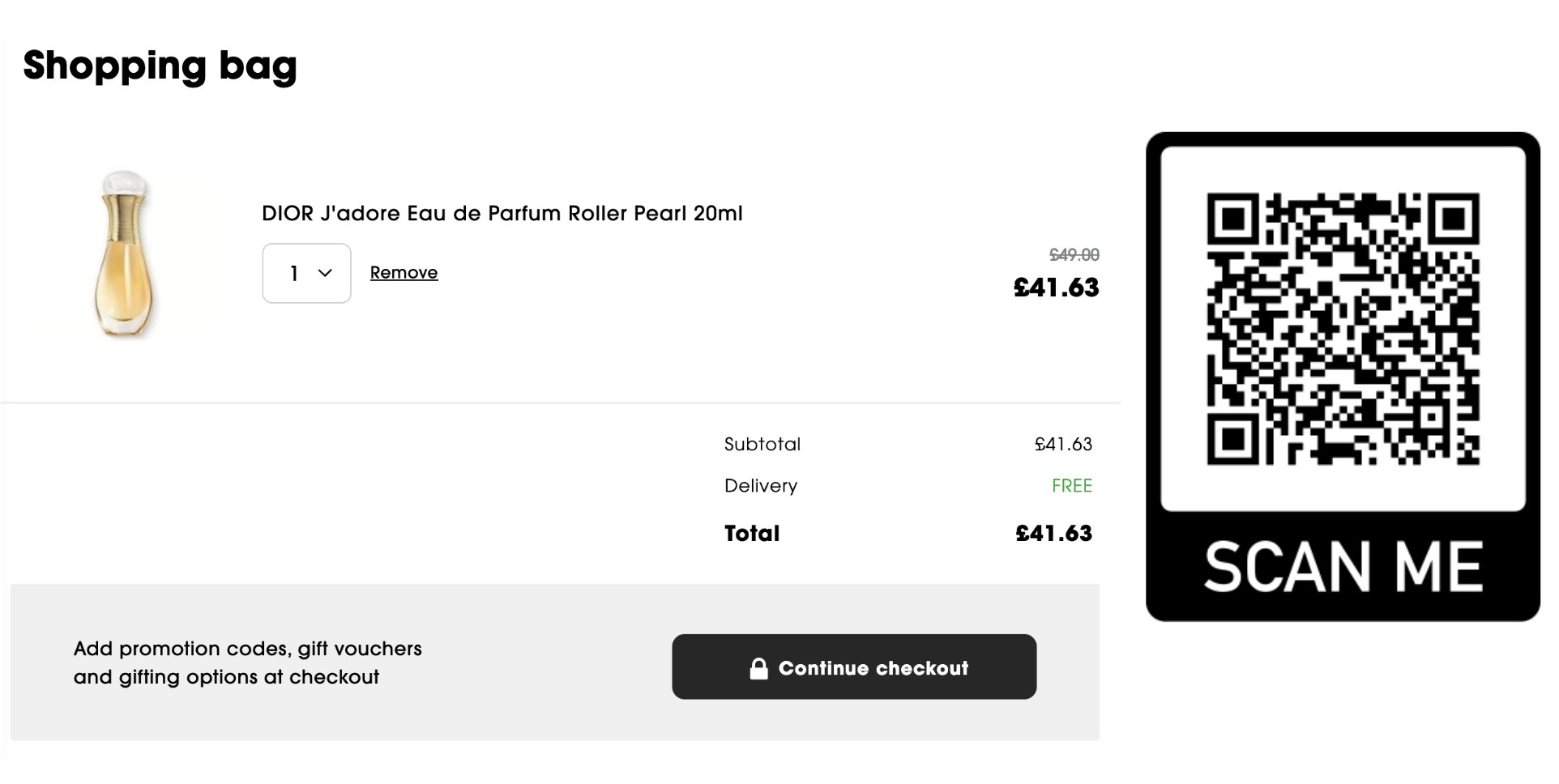
Task: Select the struck-through £49.00 original price
Action: point(1074,254)
